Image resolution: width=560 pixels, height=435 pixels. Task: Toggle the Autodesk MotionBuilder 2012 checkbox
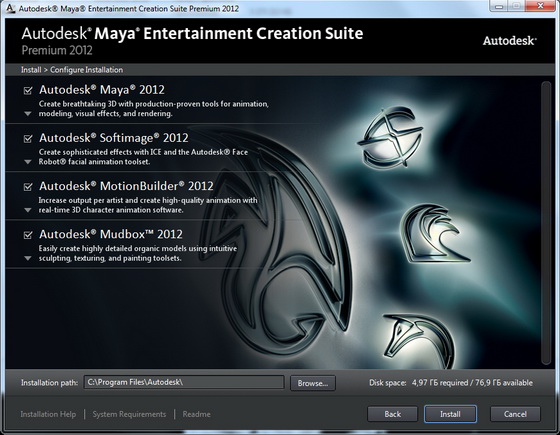click(28, 187)
